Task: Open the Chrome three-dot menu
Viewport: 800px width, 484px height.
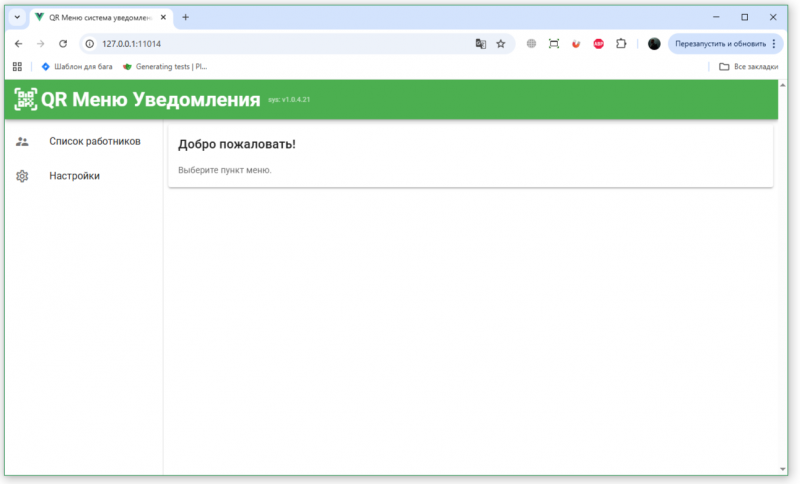Action: click(774, 44)
